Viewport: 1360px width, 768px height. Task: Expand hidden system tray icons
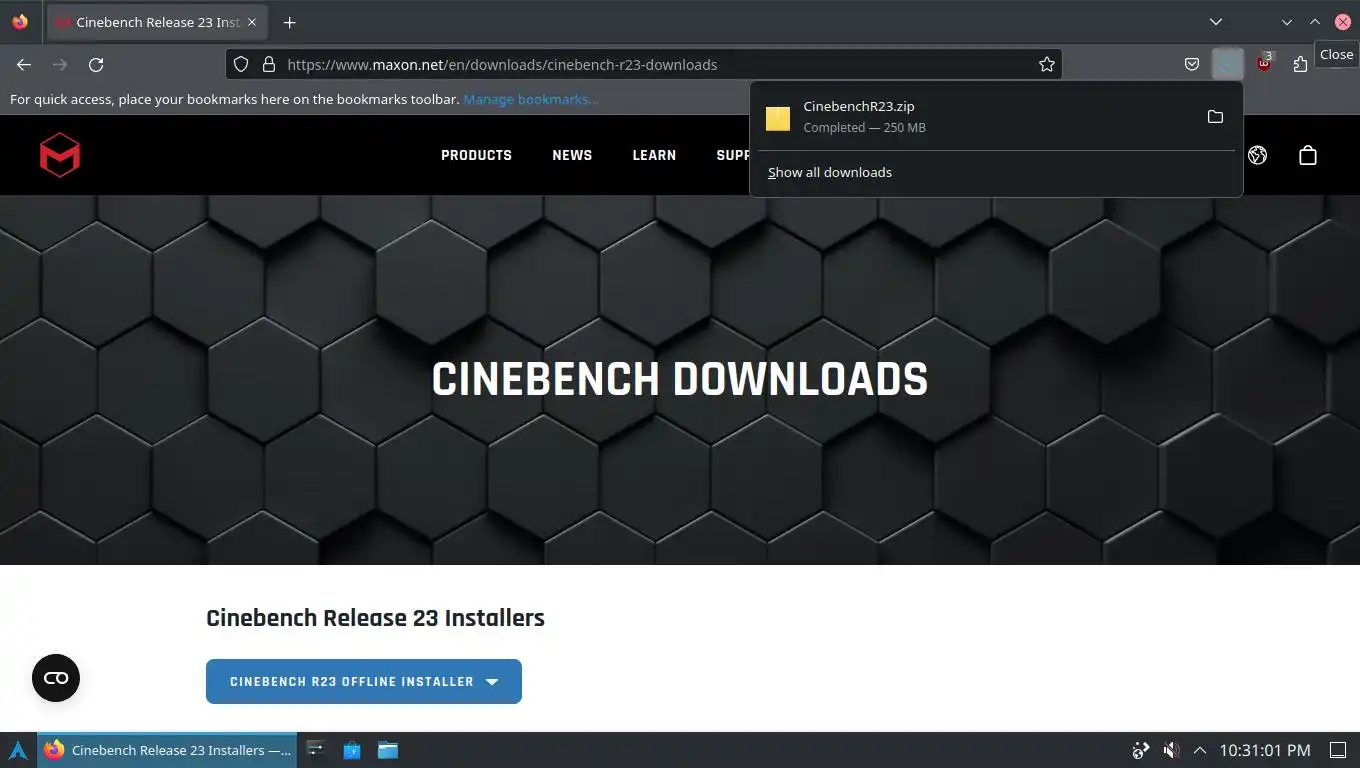(1200, 750)
